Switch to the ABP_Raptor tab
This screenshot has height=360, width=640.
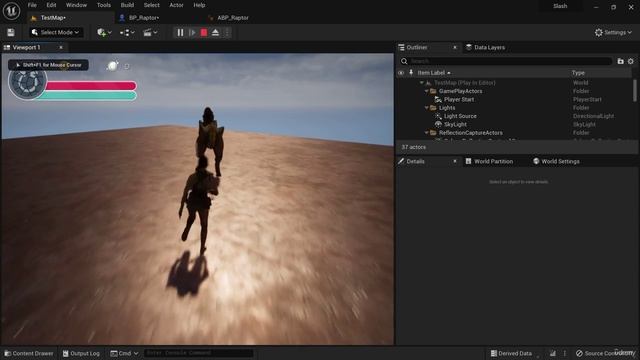[x=233, y=18]
